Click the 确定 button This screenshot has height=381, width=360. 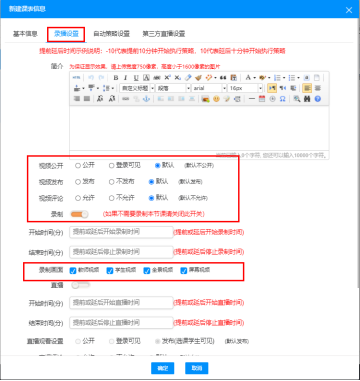pos(163,368)
